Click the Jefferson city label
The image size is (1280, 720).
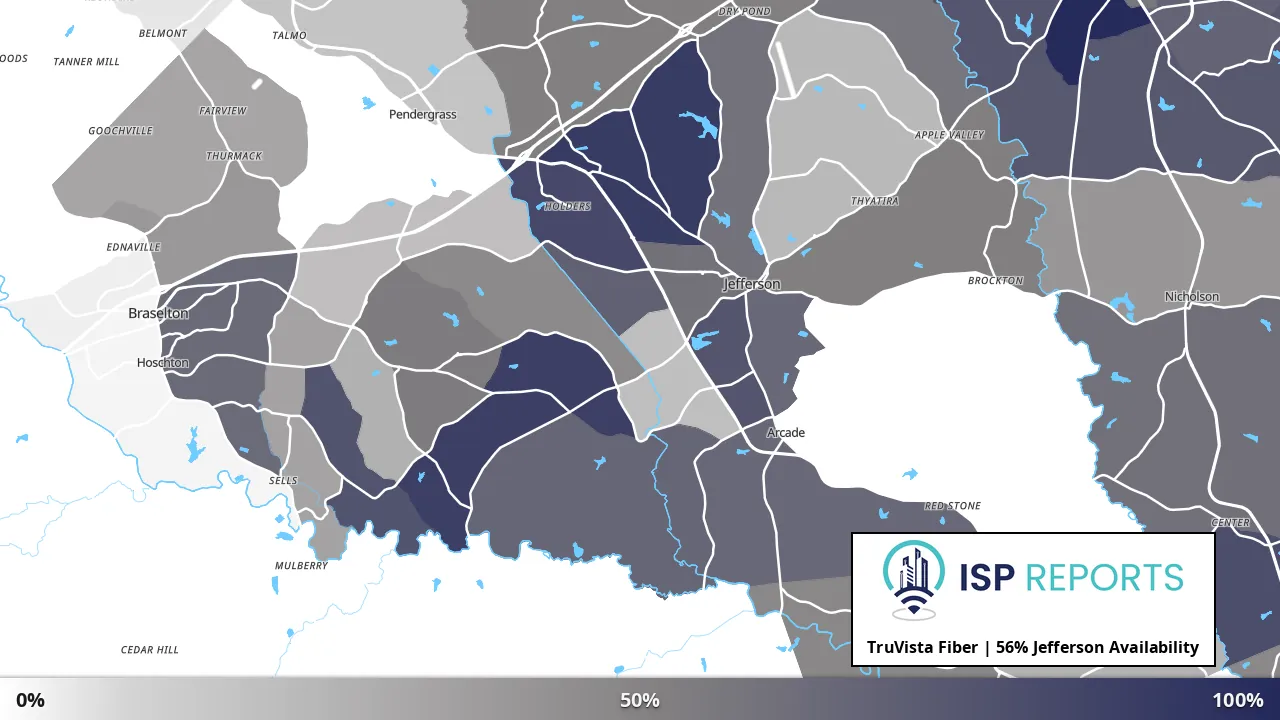click(752, 284)
